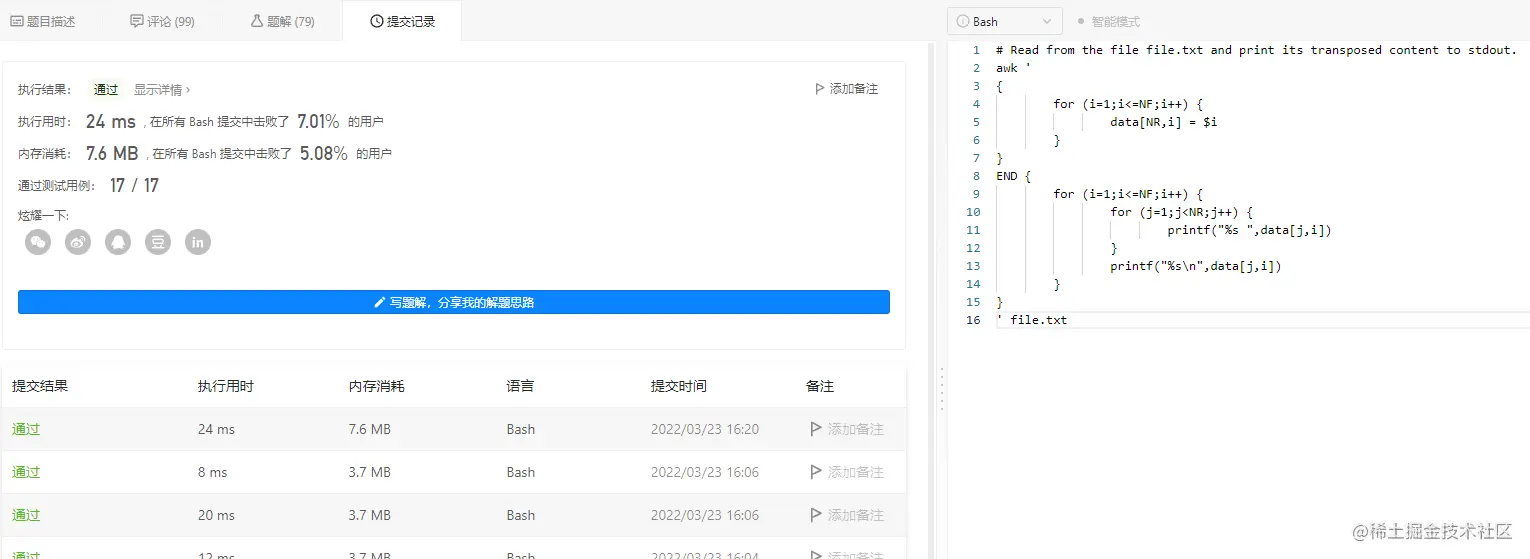Add note to the 24 ms submission row
The image size is (1530, 559).
pyautogui.click(x=846, y=429)
